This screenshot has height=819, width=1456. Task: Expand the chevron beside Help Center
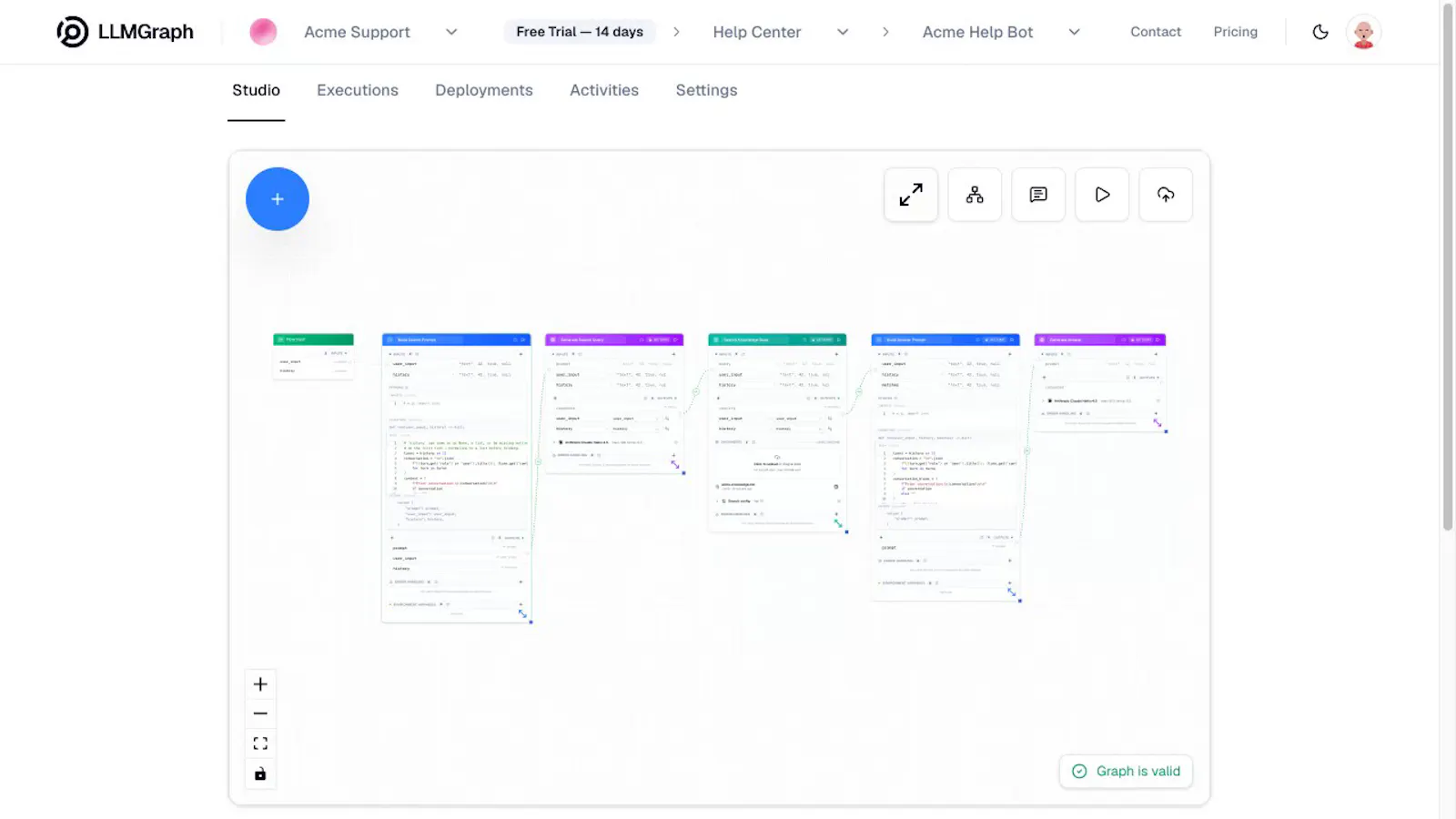point(843,32)
